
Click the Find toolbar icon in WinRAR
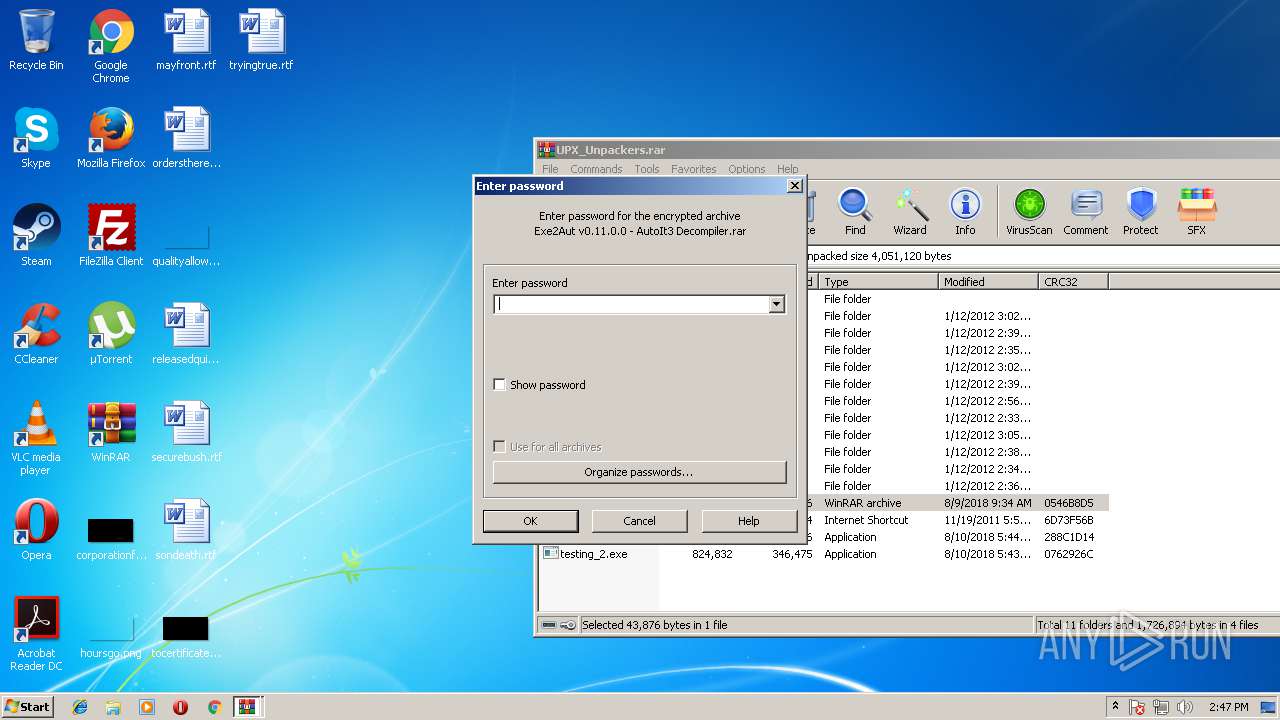855,212
